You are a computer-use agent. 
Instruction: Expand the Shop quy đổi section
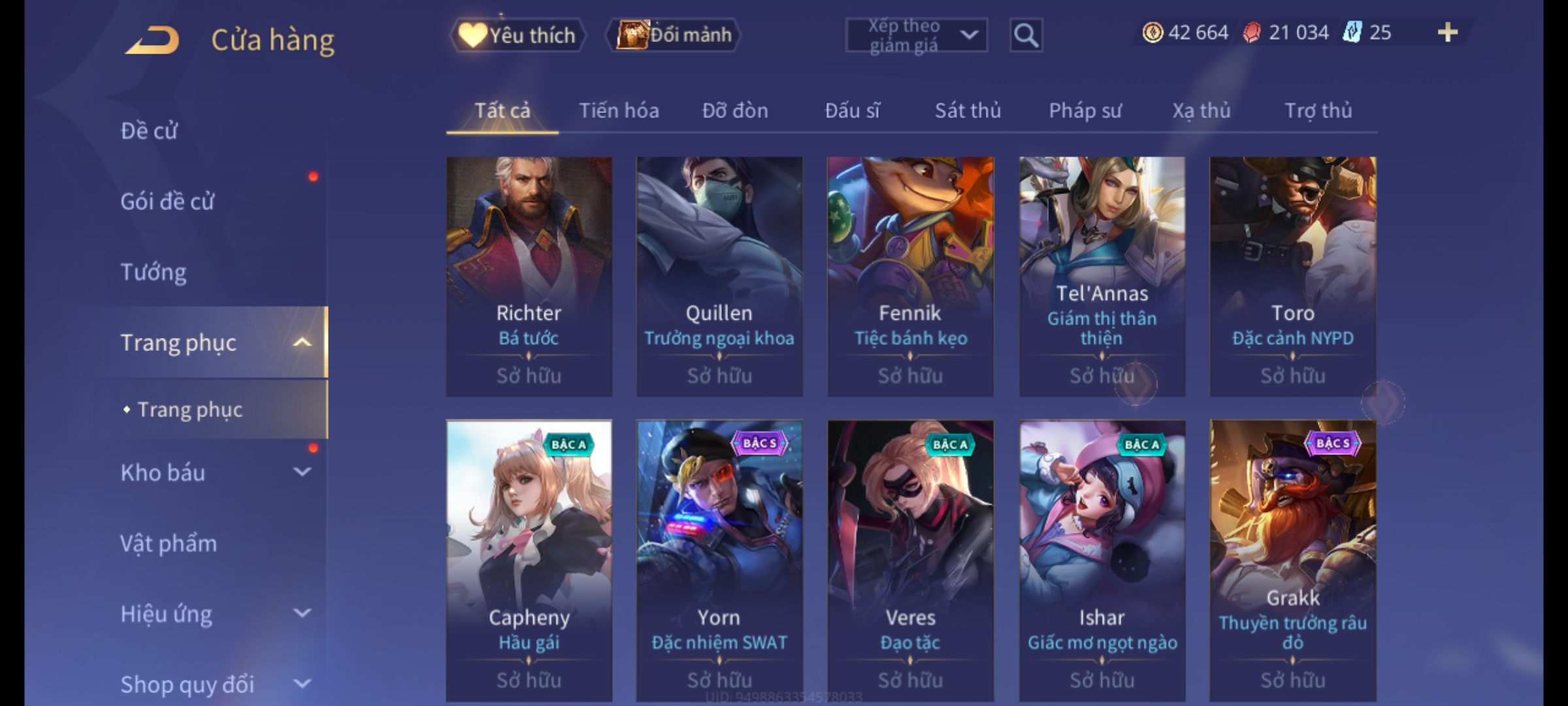pos(302,684)
